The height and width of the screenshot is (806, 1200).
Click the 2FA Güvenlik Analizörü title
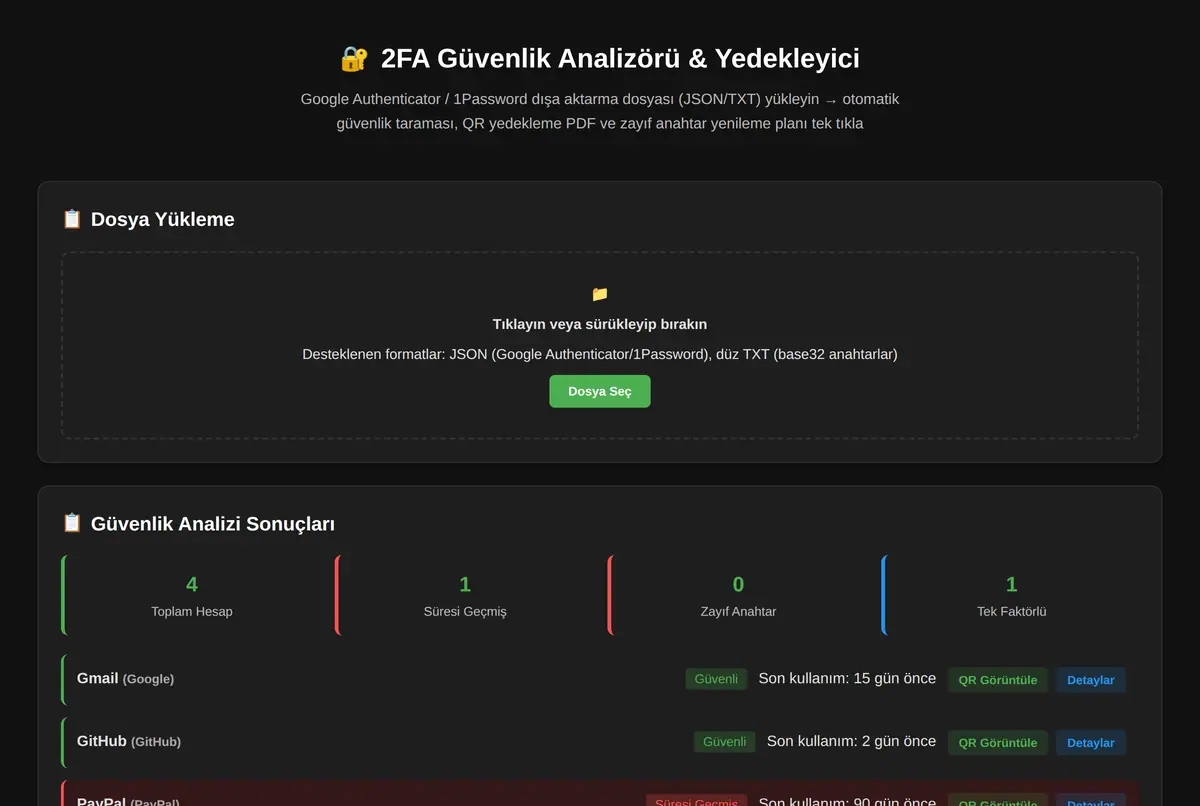point(620,58)
